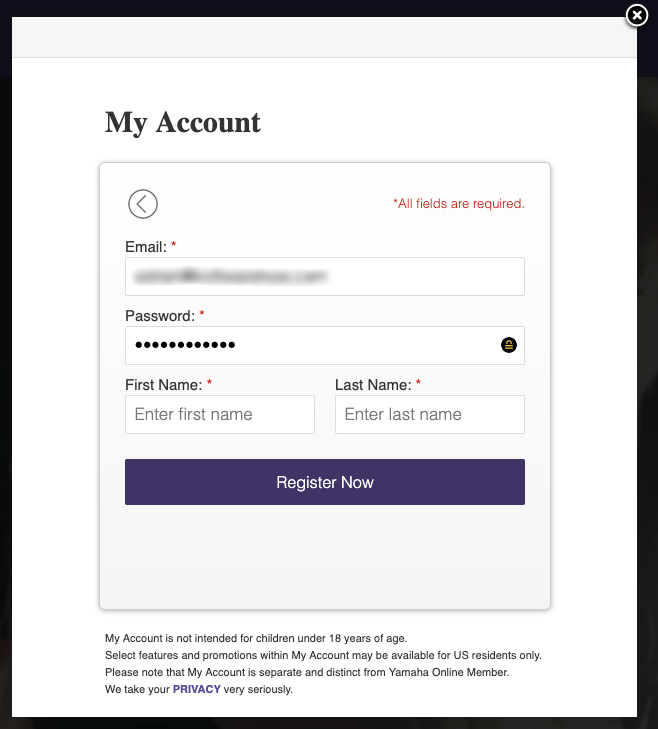Image resolution: width=658 pixels, height=729 pixels.
Task: Click the under 18 years disclaimer line
Action: (x=256, y=638)
